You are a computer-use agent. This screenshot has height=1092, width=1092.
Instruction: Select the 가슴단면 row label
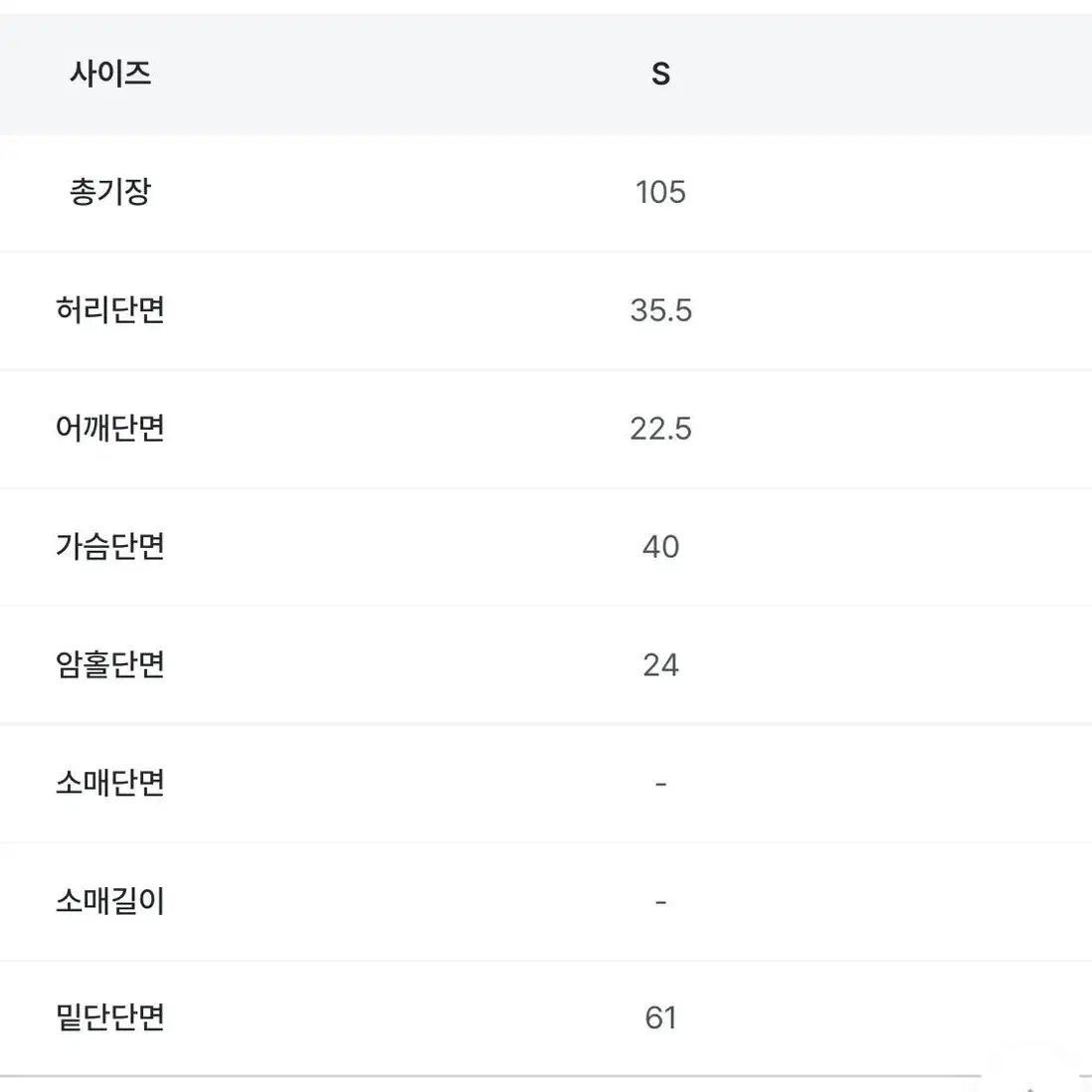[110, 547]
